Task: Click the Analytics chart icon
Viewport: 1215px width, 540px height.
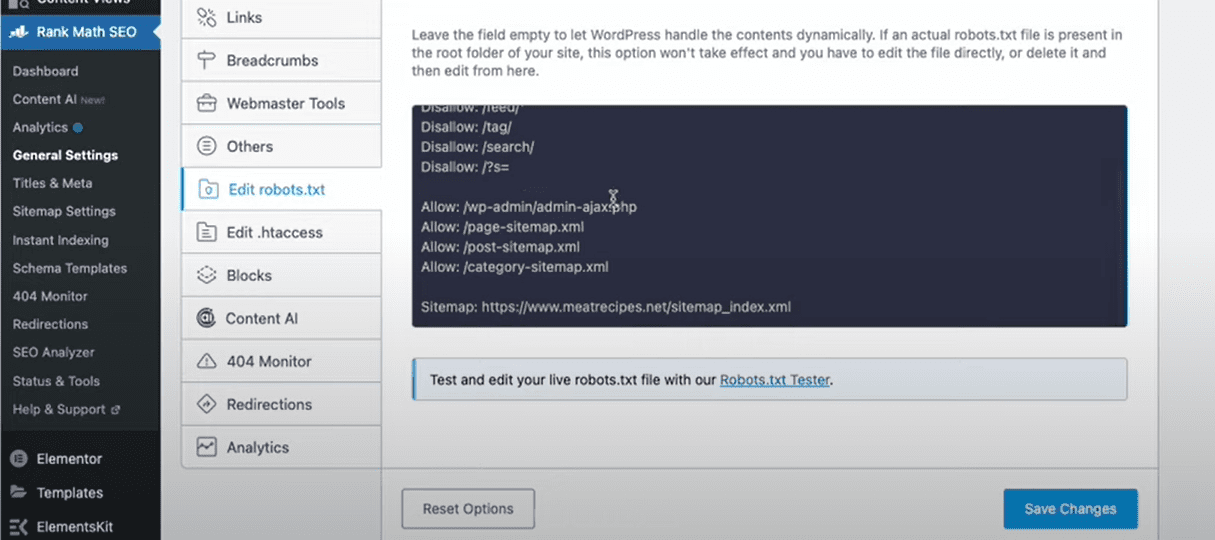Action: point(207,447)
